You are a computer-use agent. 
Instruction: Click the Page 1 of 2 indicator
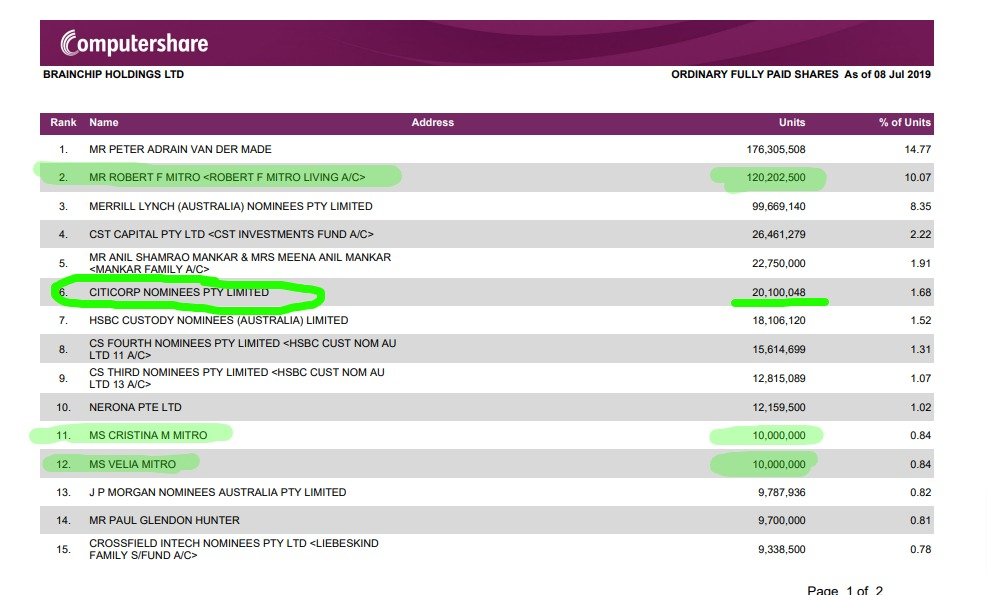845,590
